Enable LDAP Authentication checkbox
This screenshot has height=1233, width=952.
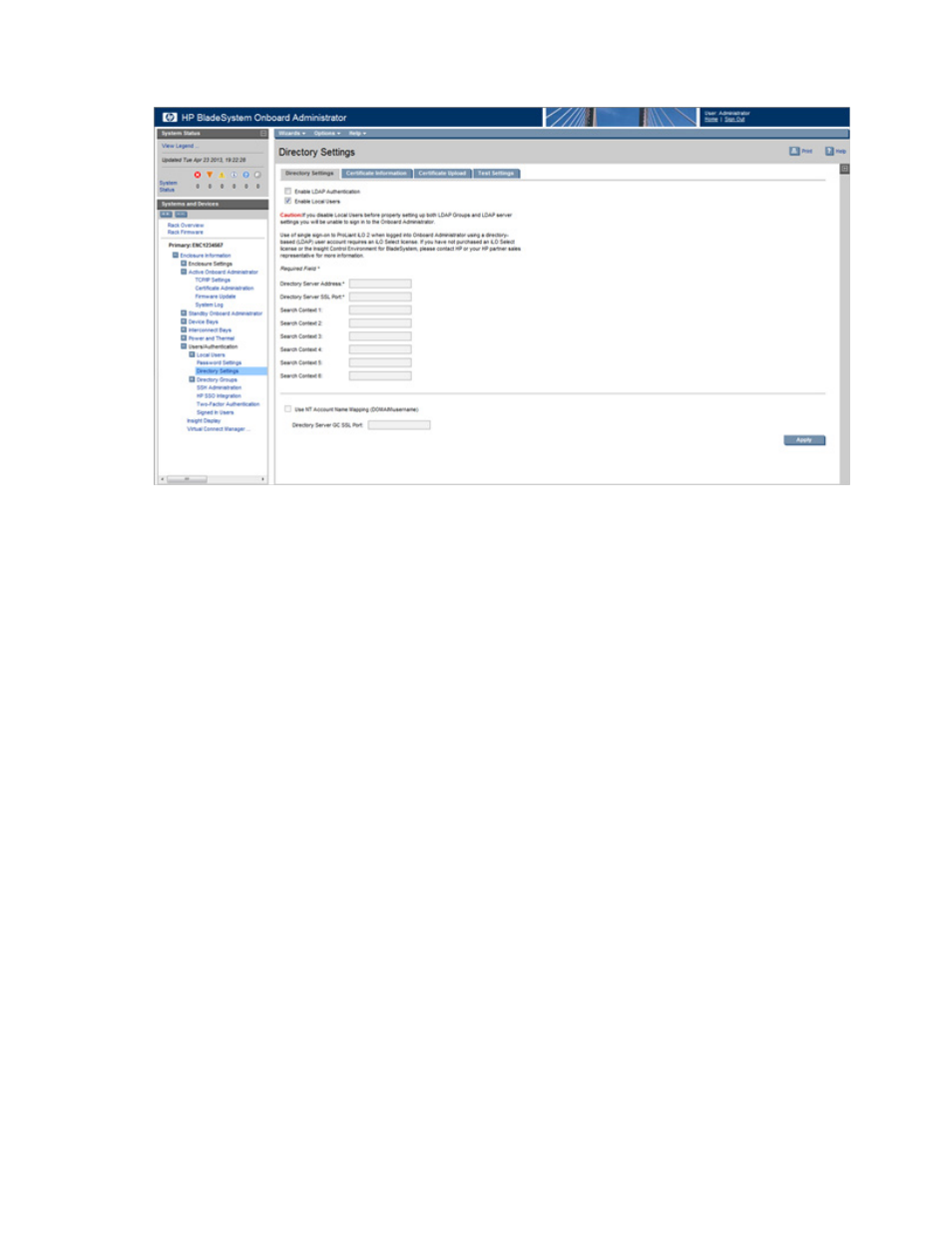[x=288, y=191]
